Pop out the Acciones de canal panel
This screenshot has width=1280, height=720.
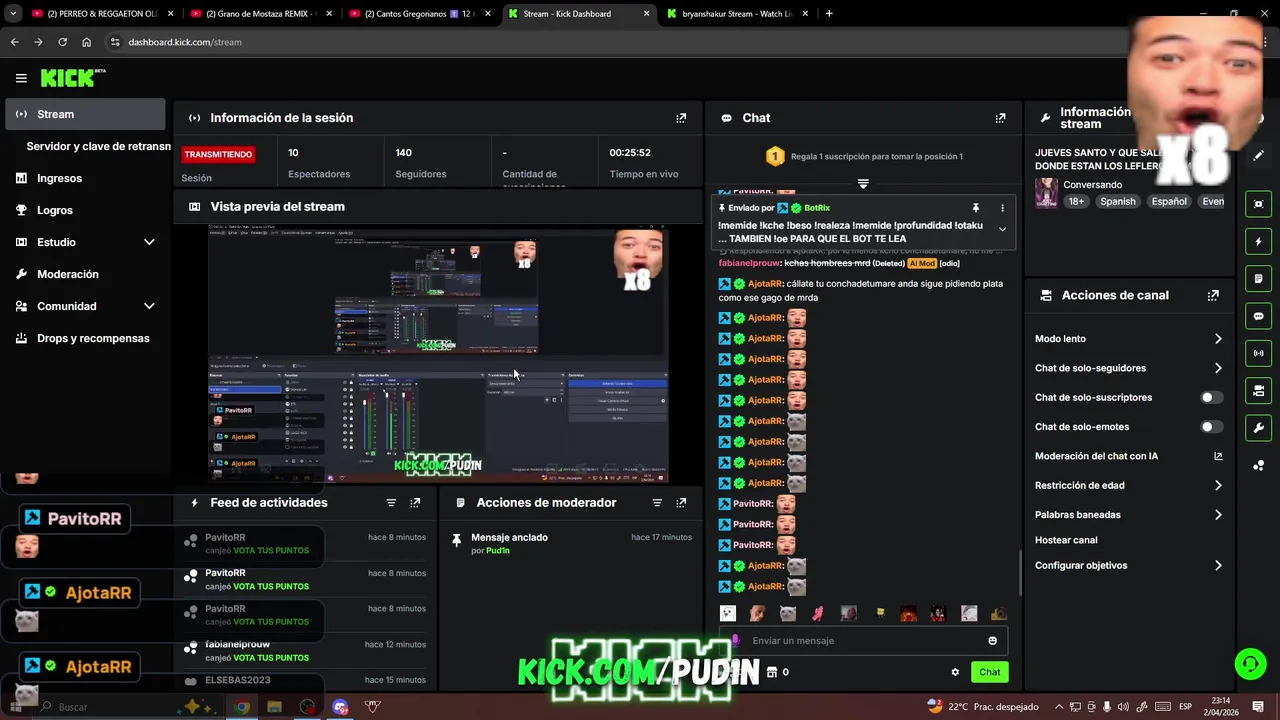click(1213, 296)
